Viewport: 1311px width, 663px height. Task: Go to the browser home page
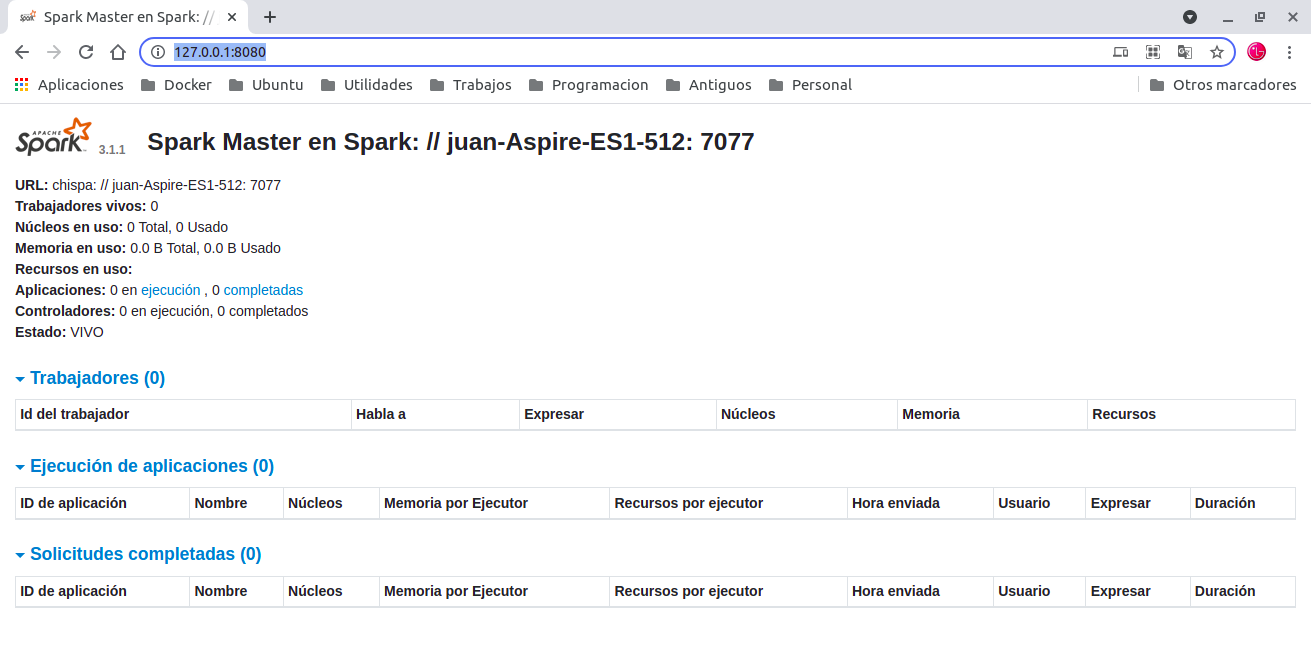click(x=118, y=52)
